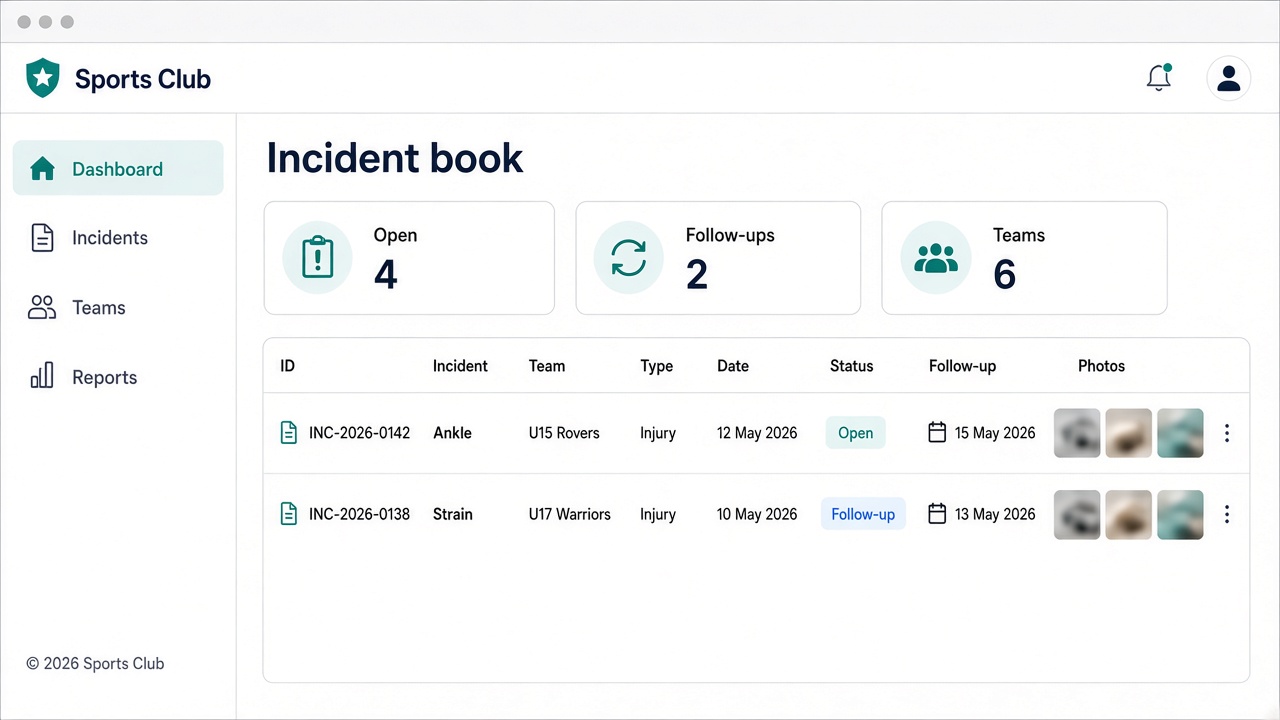Click the Open status badge
This screenshot has width=1280, height=720.
coord(856,433)
